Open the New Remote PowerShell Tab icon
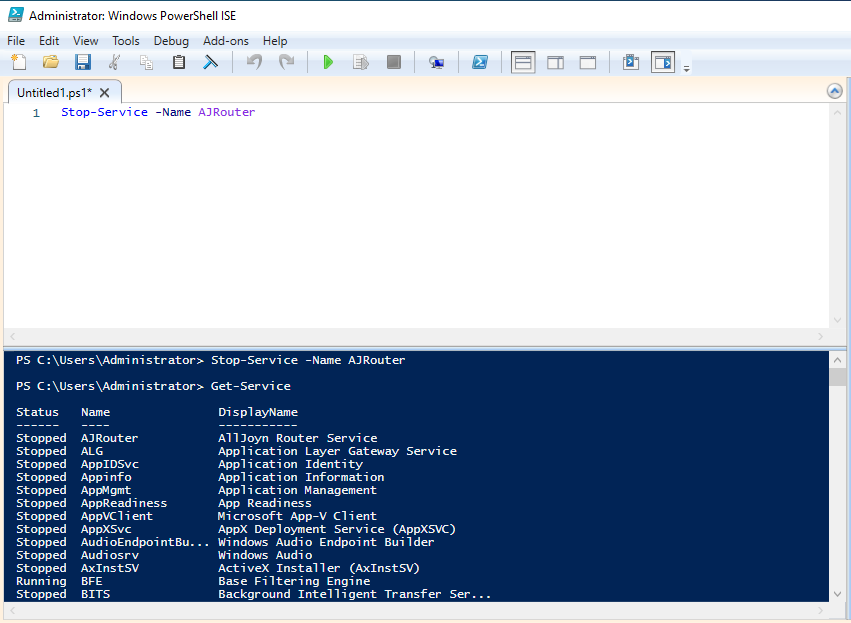Screen dimensions: 851x623 [436, 62]
